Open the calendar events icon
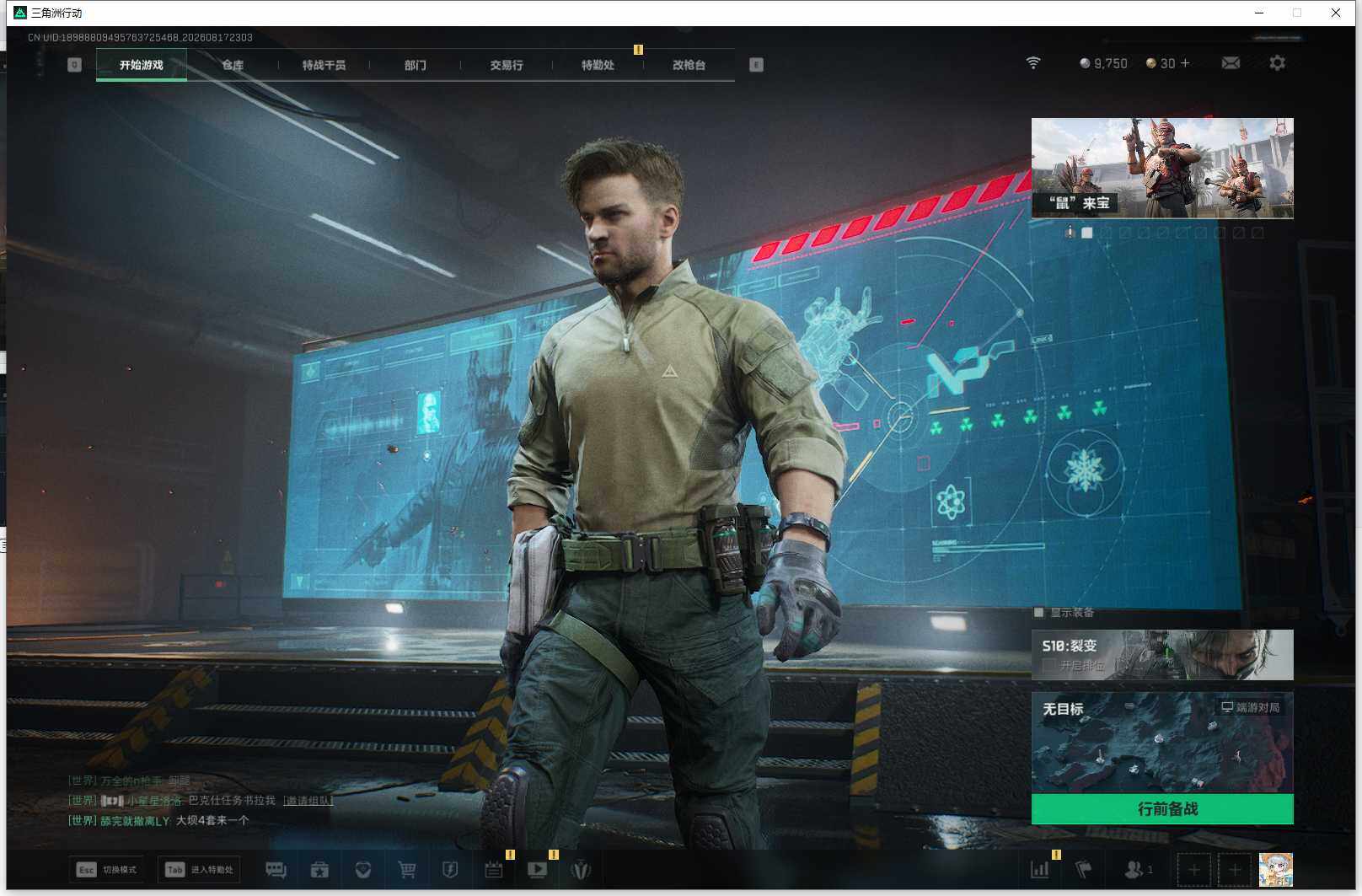The image size is (1362, 896). tap(494, 870)
